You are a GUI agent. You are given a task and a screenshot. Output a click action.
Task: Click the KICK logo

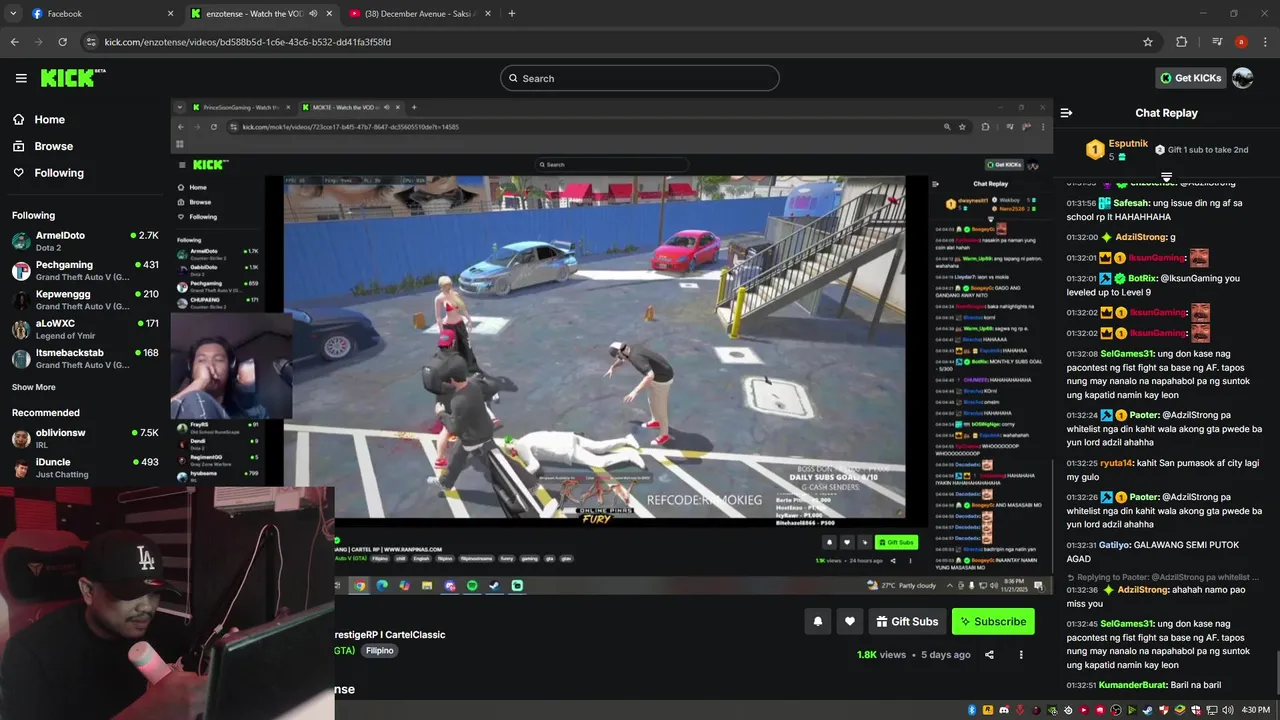pyautogui.click(x=72, y=78)
